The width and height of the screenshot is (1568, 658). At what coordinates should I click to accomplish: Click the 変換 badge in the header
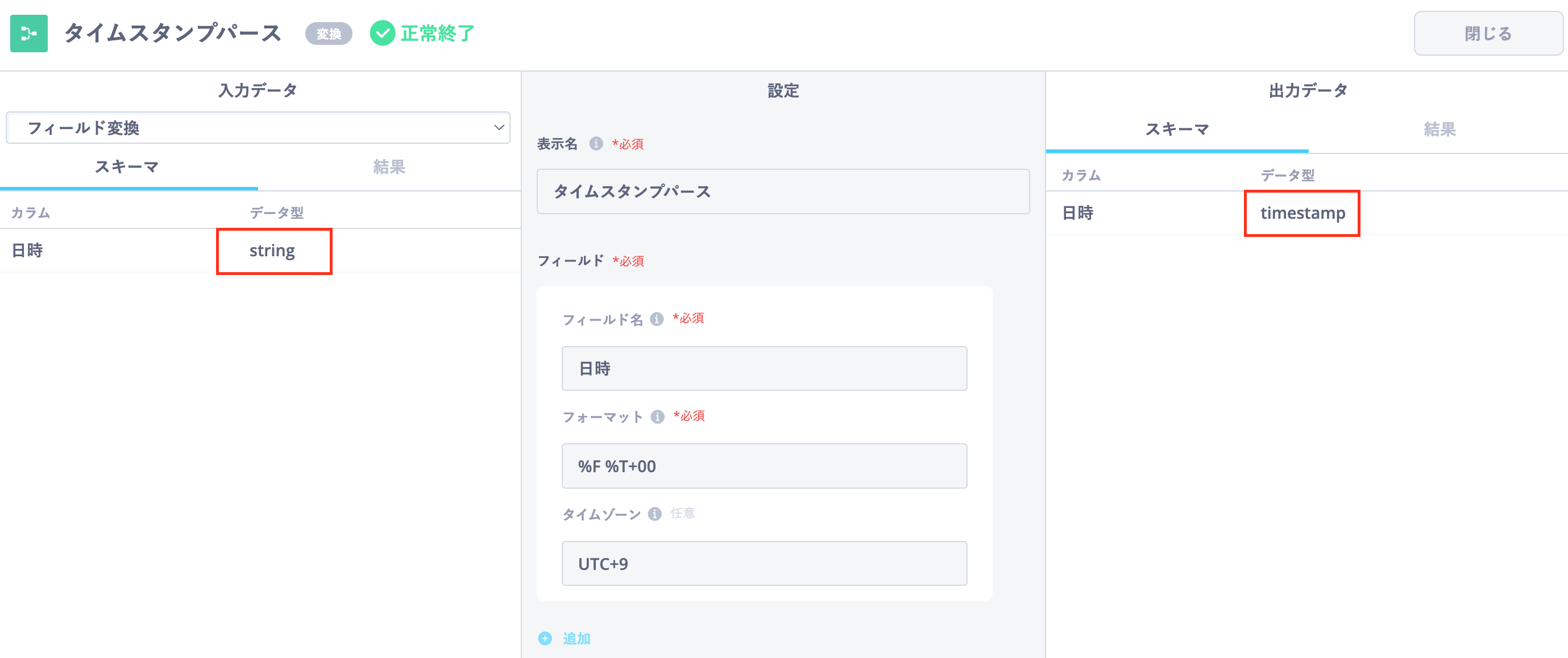click(x=328, y=35)
